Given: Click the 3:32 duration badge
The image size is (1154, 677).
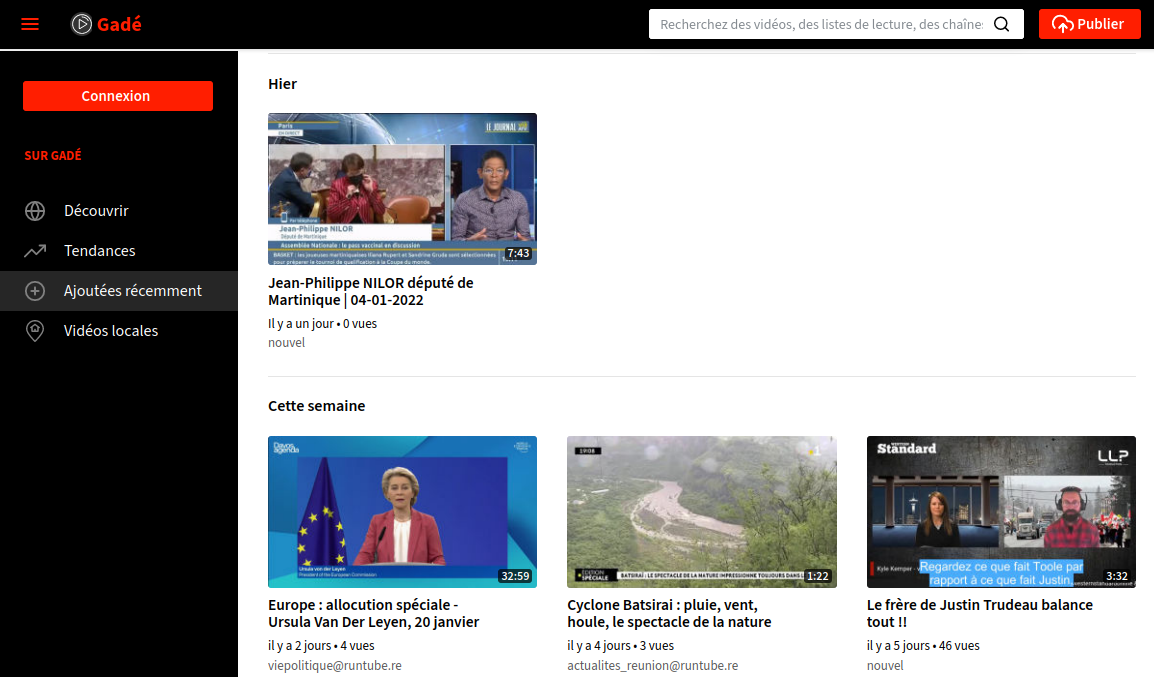Looking at the screenshot, I should pyautogui.click(x=1116, y=576).
